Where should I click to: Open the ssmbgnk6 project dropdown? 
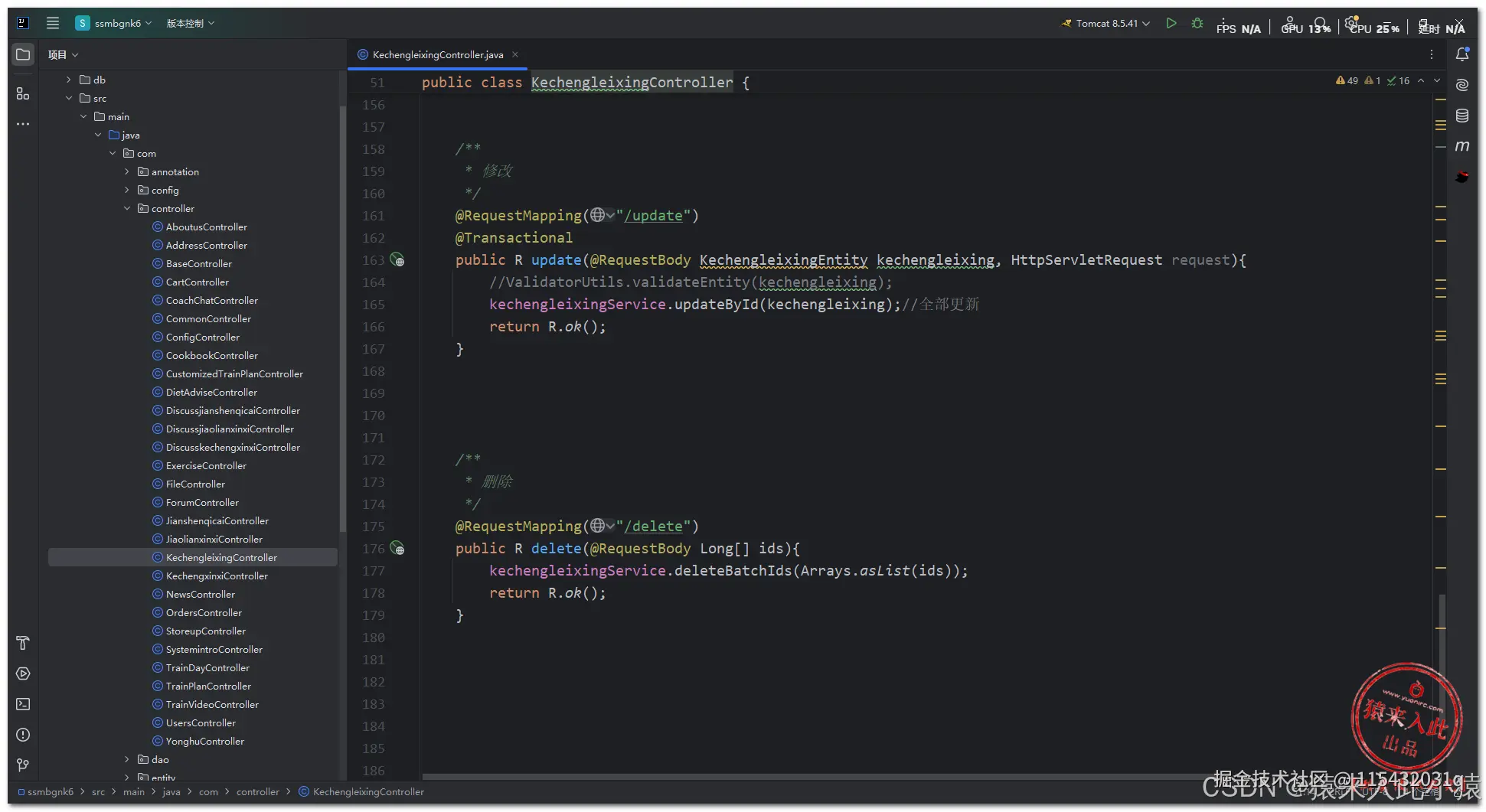113,23
